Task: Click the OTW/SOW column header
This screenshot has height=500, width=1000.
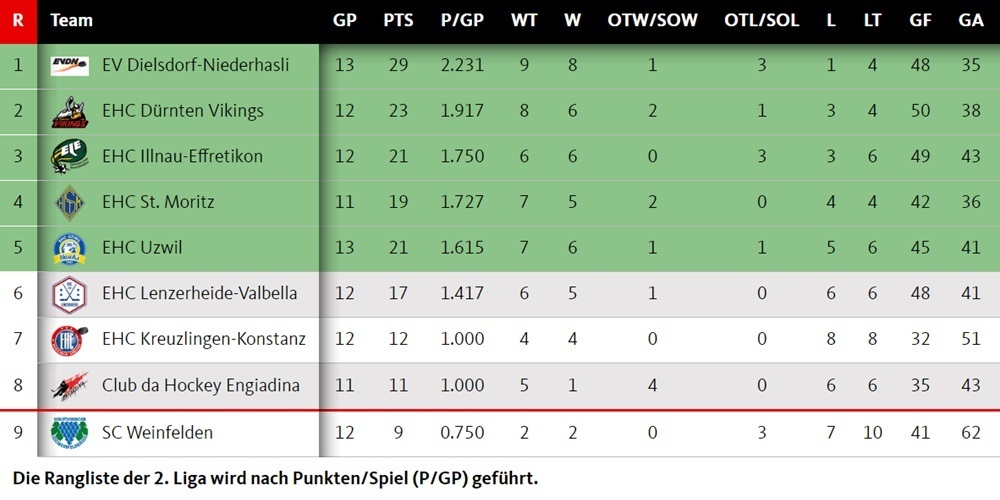Action: tap(652, 20)
